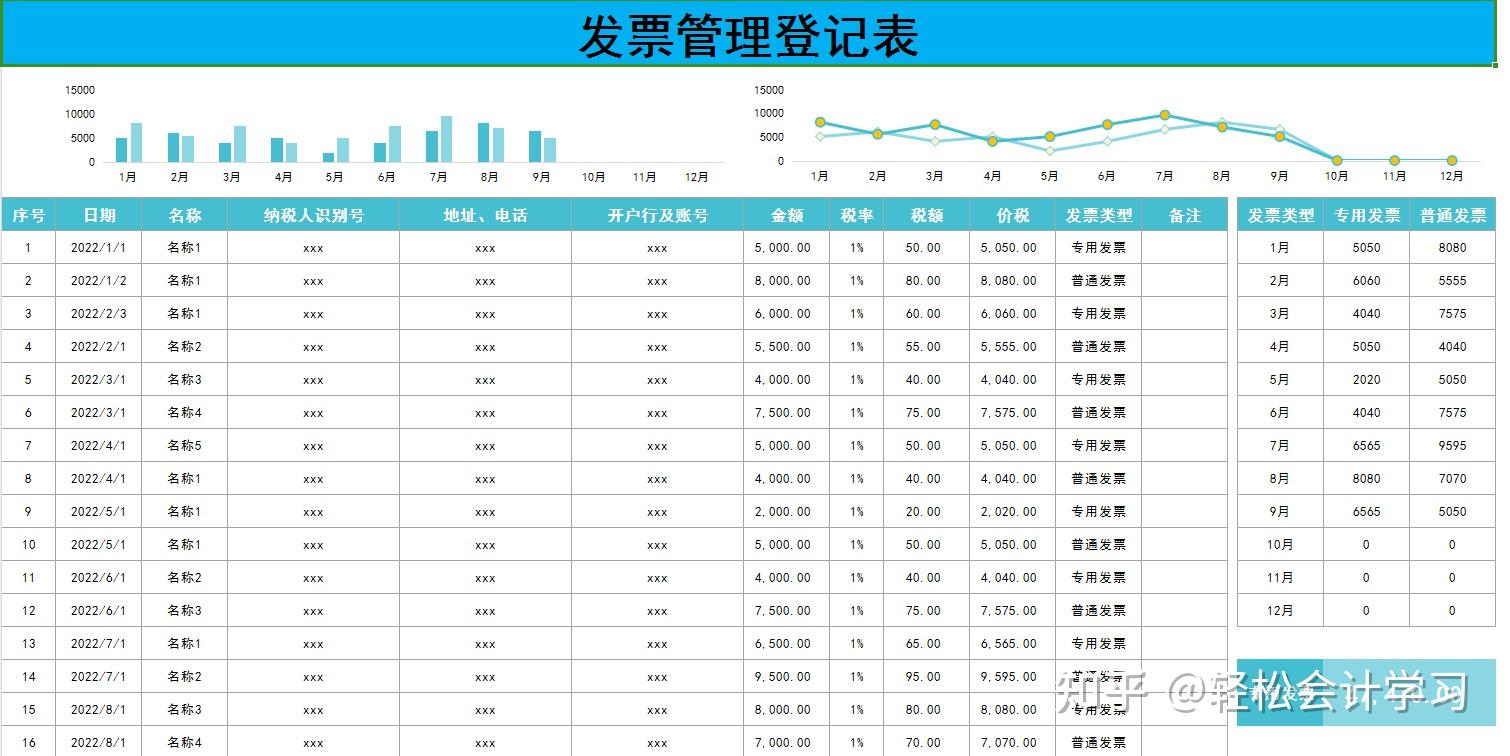Select the 序号 cell numbered 12
This screenshot has width=1510, height=756.
tap(28, 611)
